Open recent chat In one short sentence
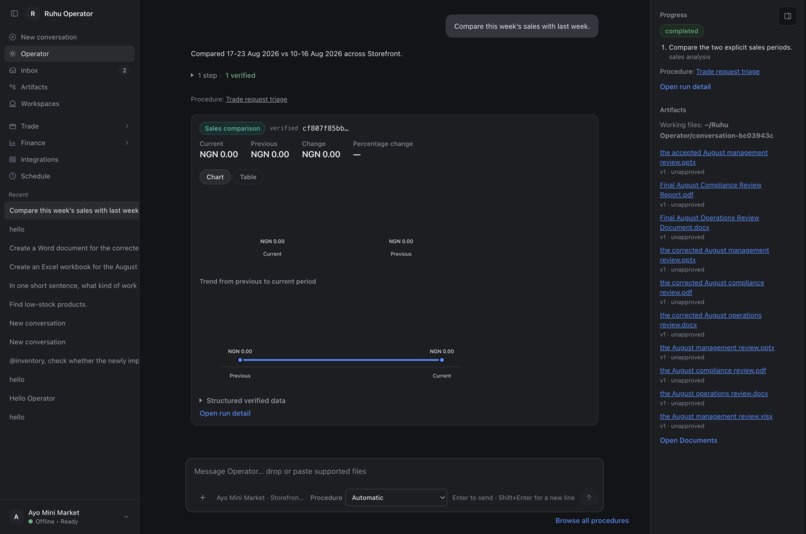The width and height of the screenshot is (806, 534). coord(72,285)
